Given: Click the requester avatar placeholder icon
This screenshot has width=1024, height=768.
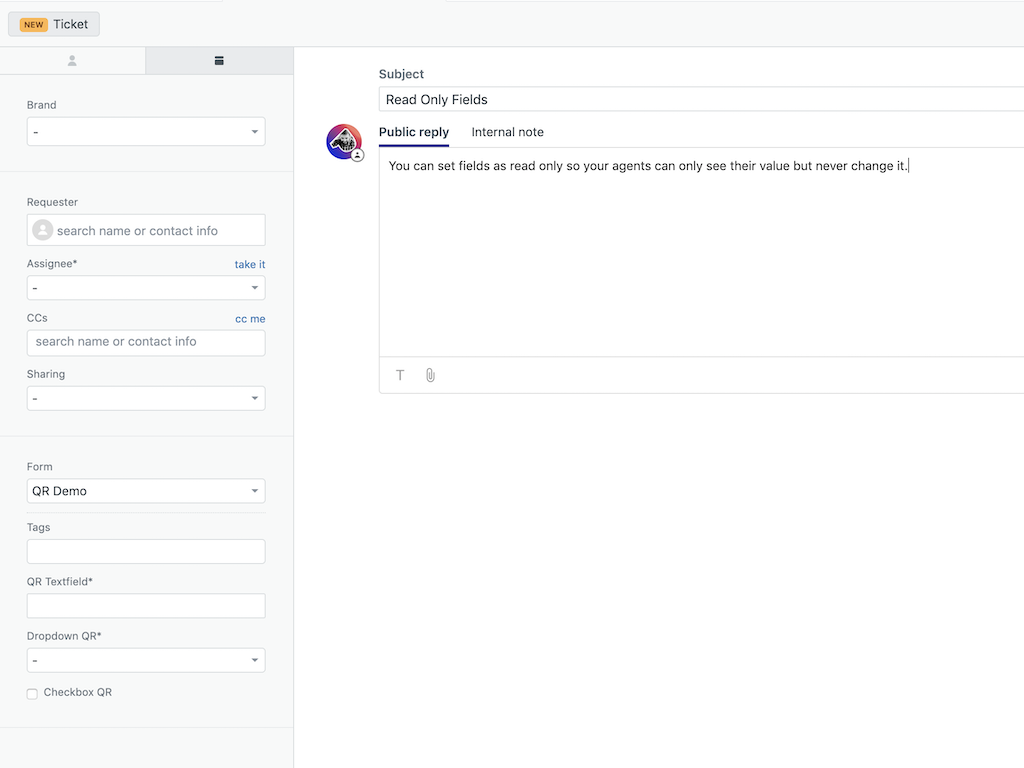Looking at the screenshot, I should point(43,230).
